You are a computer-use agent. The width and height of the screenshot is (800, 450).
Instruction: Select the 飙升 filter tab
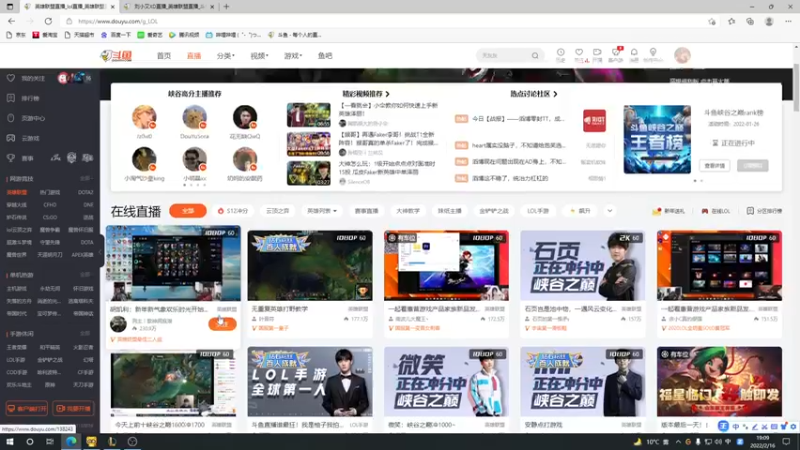click(580, 211)
